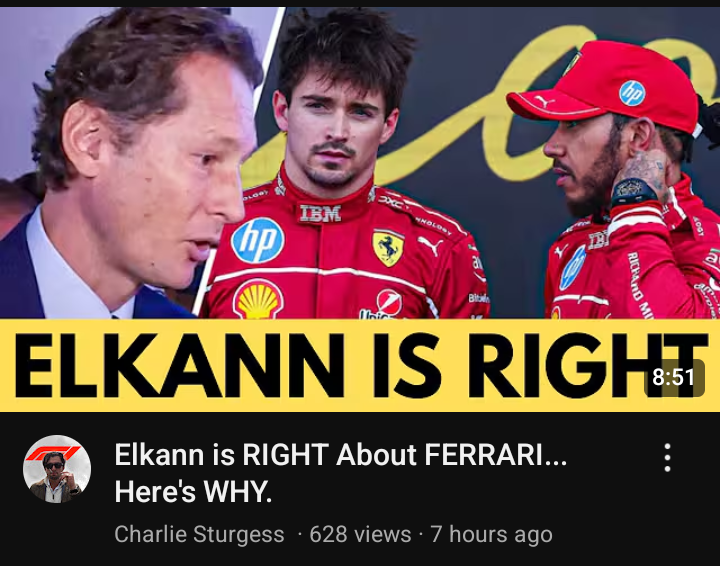Click the Charlie Sturgess channel name

[x=199, y=534]
